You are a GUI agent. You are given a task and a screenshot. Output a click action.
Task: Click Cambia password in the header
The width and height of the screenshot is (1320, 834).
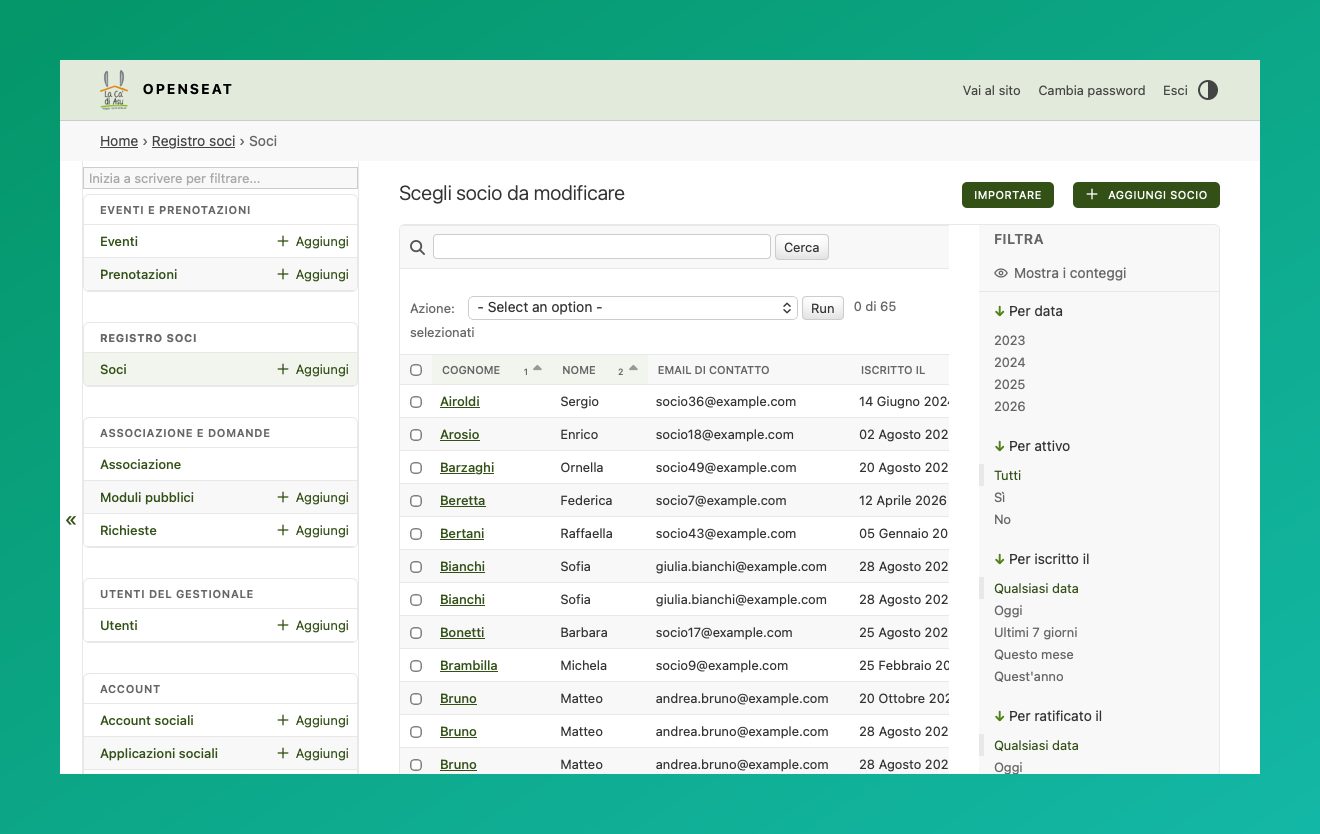tap(1092, 90)
